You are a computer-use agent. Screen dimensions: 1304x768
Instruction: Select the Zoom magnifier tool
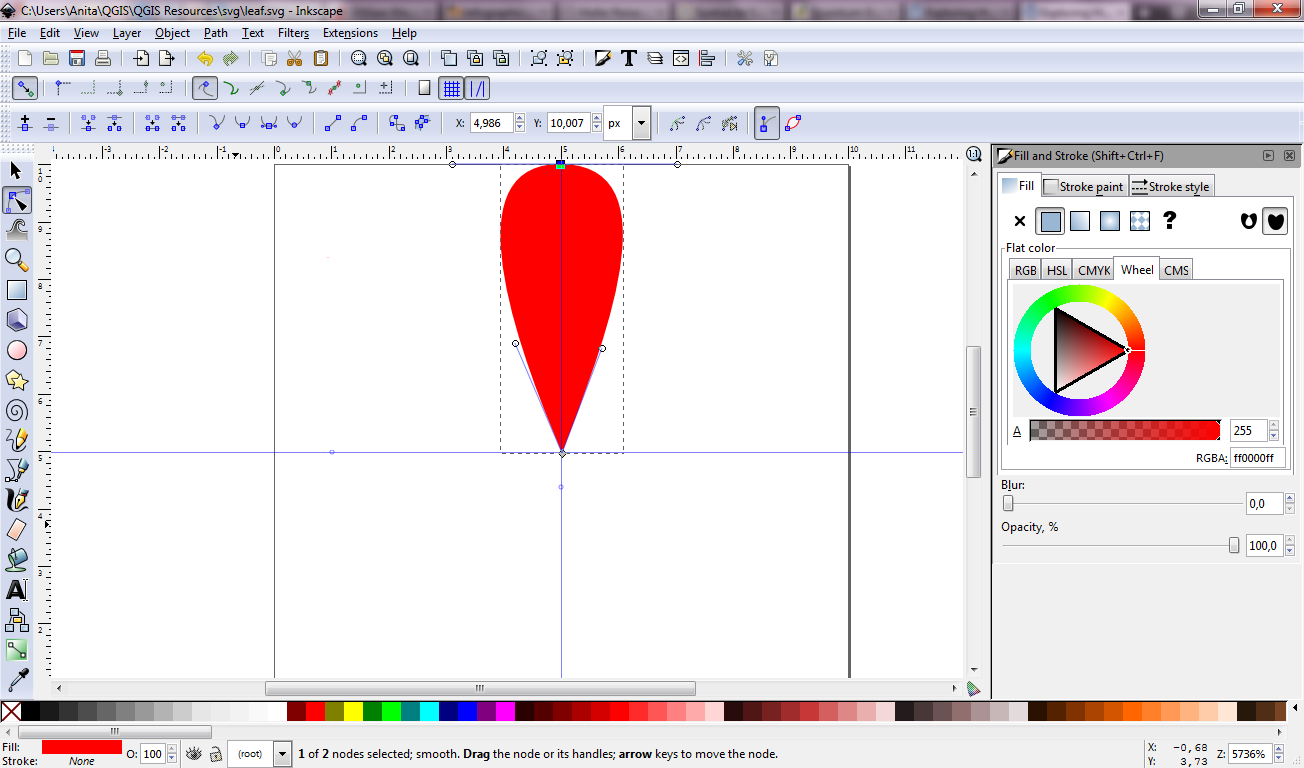point(17,260)
